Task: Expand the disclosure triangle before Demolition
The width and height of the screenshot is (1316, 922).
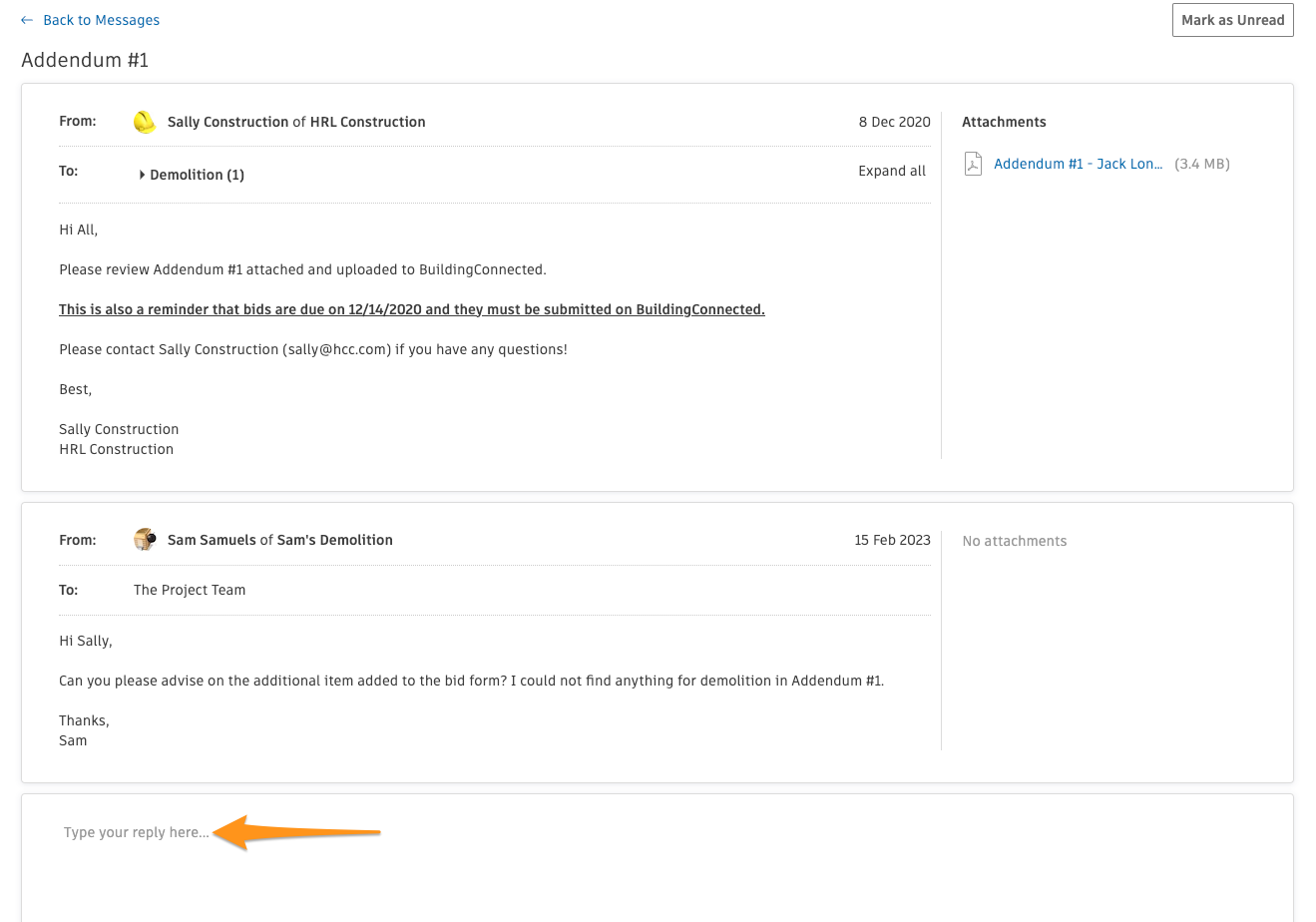Action: pyautogui.click(x=143, y=174)
